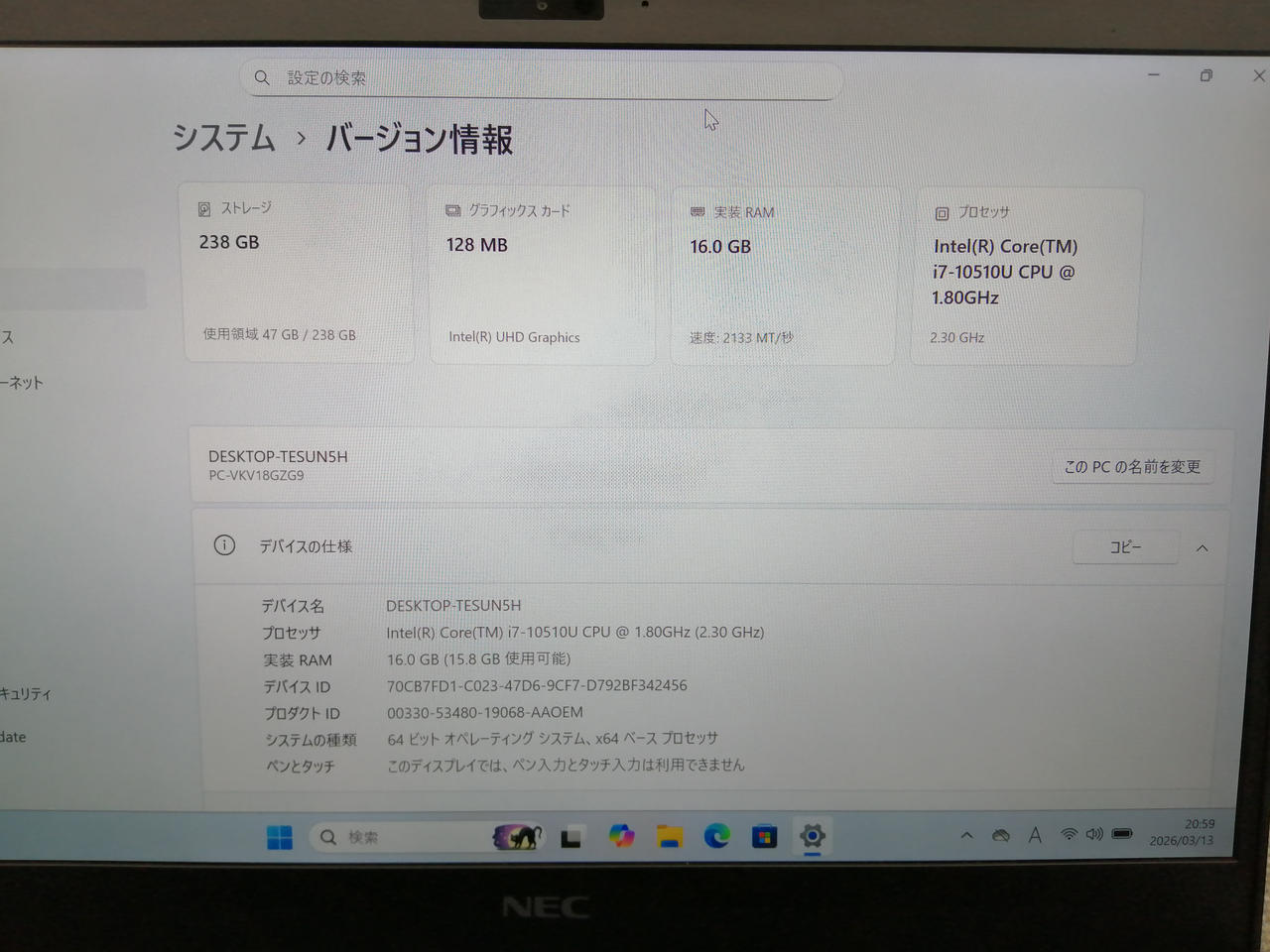
Task: Open File Explorer from the taskbar
Action: coord(670,837)
